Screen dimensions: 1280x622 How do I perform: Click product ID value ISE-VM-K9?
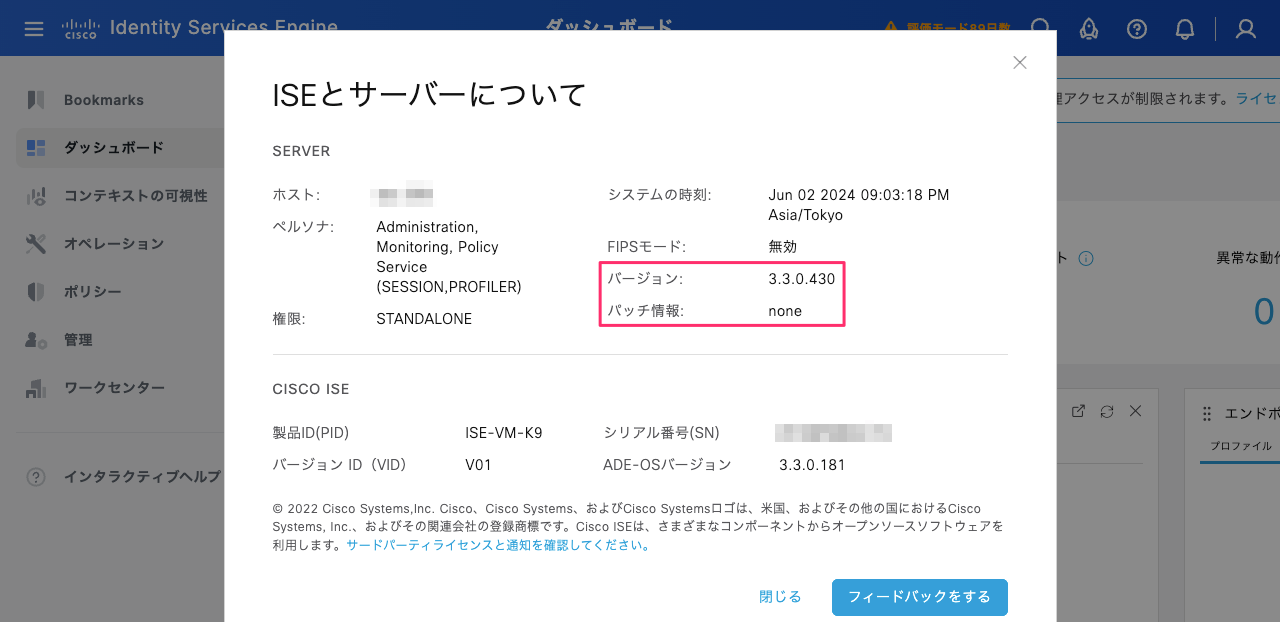[504, 433]
